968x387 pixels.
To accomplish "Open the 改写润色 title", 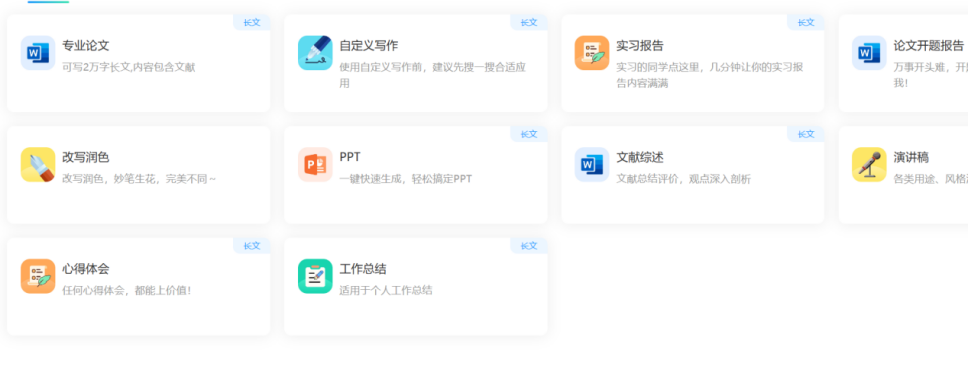I will [86, 157].
